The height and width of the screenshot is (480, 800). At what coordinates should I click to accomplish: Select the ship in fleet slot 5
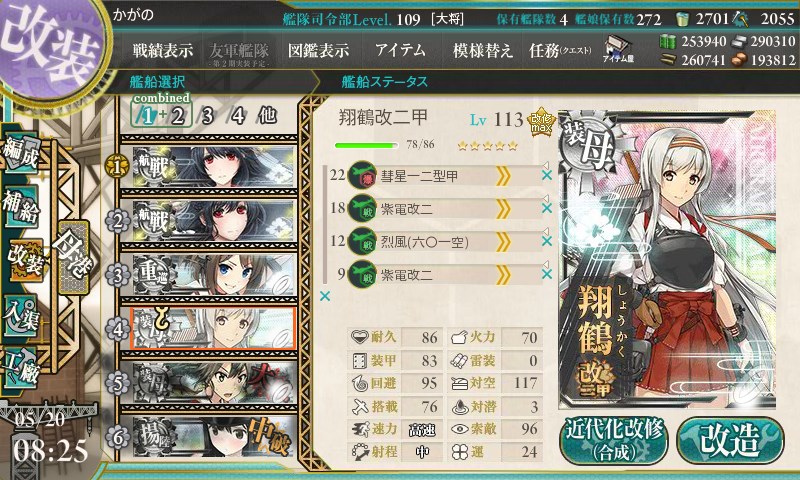[214, 383]
